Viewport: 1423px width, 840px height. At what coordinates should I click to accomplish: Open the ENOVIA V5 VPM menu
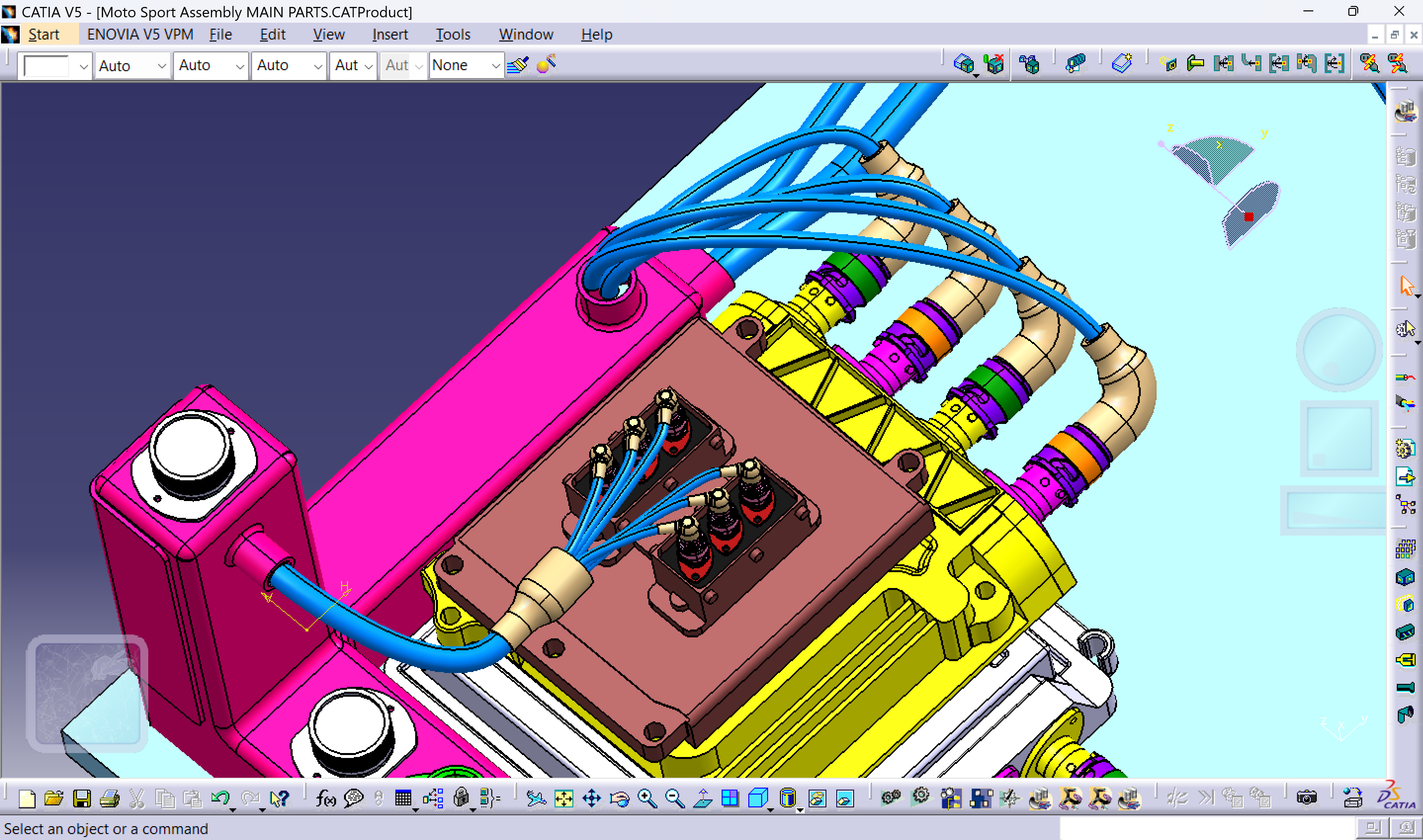[x=139, y=34]
